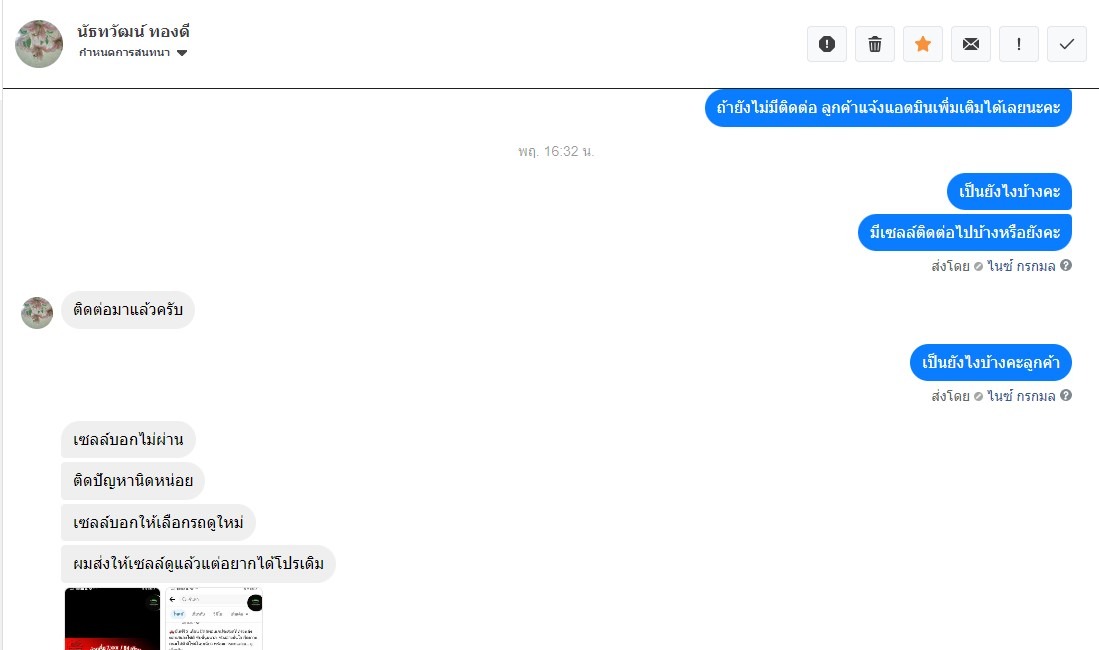Viewport: 1099px width, 650px height.
Task: Click the help icon beside first ไนซ์ กรกมล
Action: [1065, 265]
